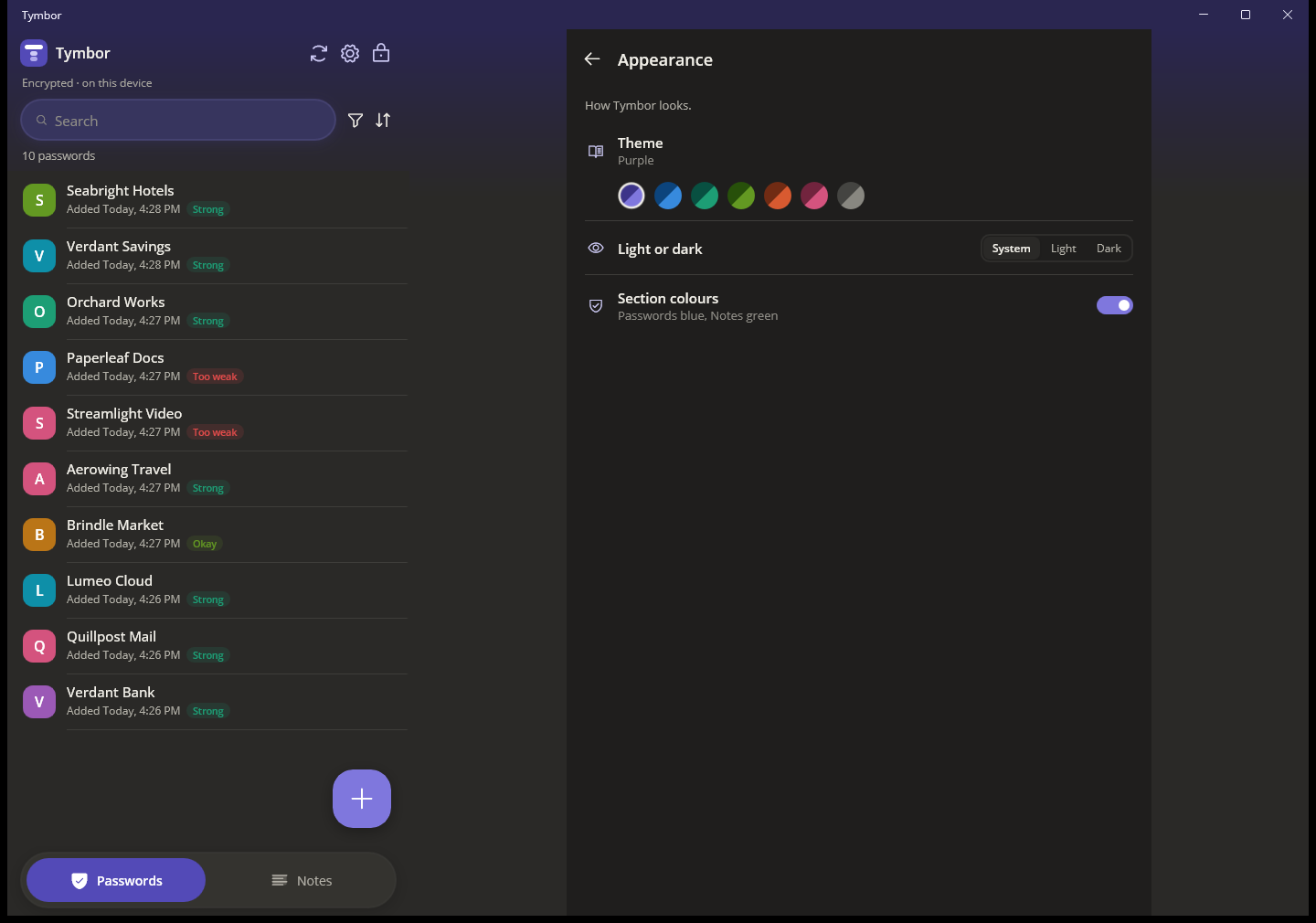
Task: Pick the pink theme swatch
Action: point(814,196)
